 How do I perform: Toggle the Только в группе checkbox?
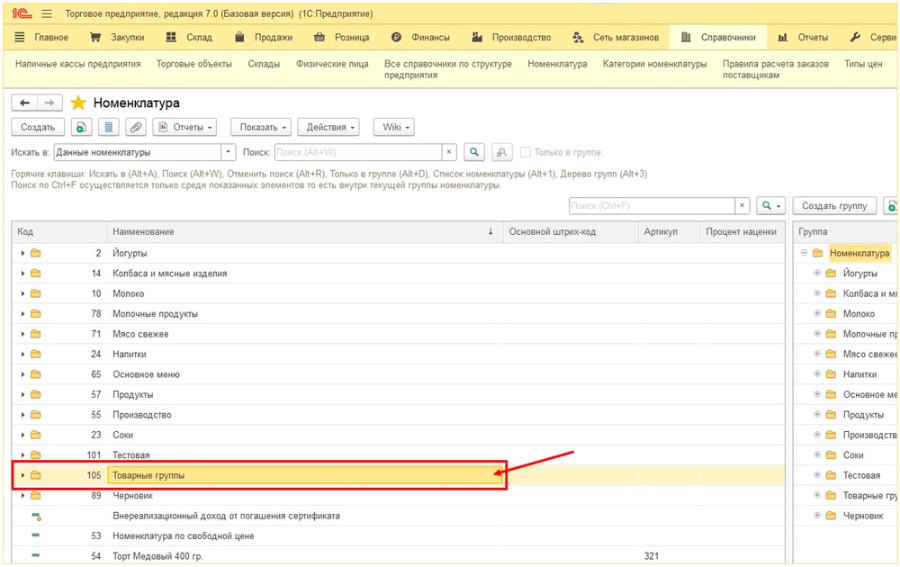tap(525, 152)
